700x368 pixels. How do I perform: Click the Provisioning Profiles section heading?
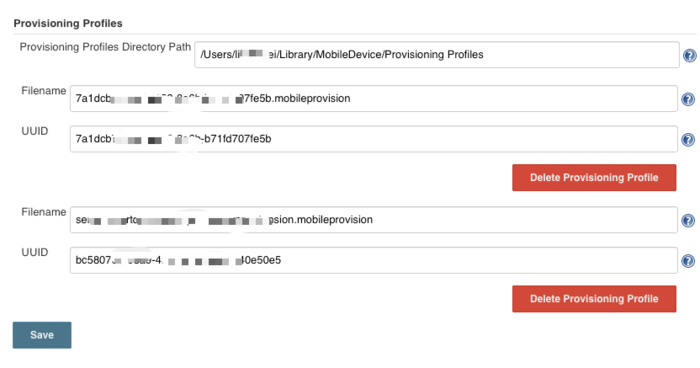pos(68,23)
